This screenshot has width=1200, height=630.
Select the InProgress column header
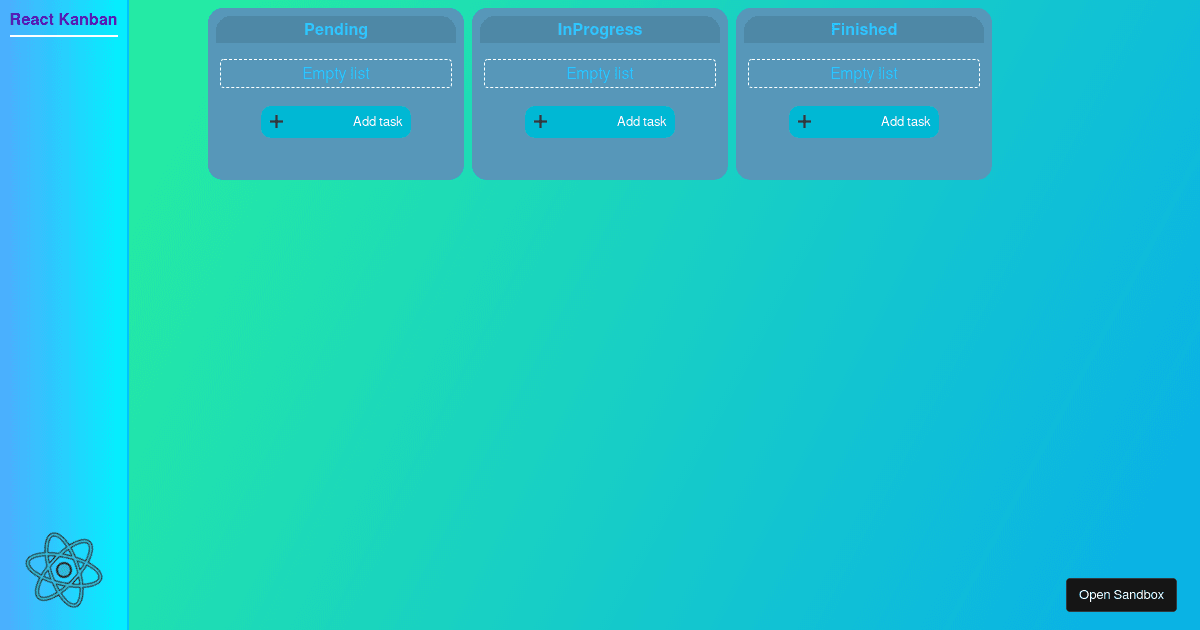tap(600, 29)
